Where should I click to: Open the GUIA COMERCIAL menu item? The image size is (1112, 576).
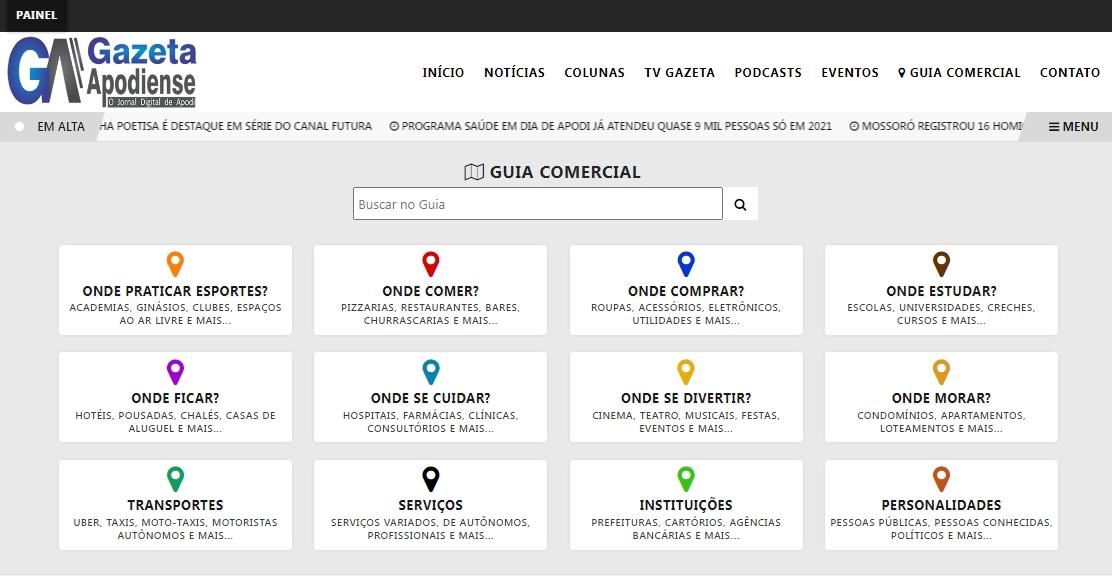[x=959, y=72]
